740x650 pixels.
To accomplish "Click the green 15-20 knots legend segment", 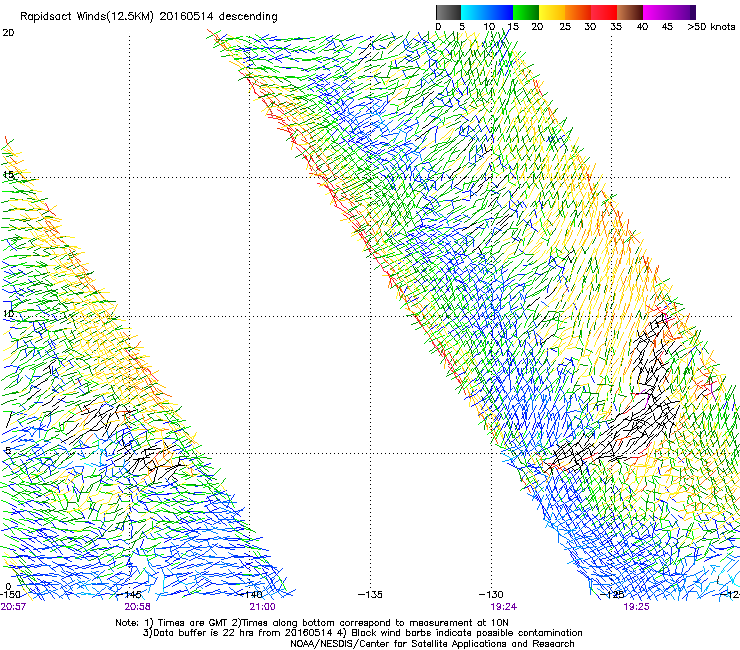I will [x=526, y=12].
